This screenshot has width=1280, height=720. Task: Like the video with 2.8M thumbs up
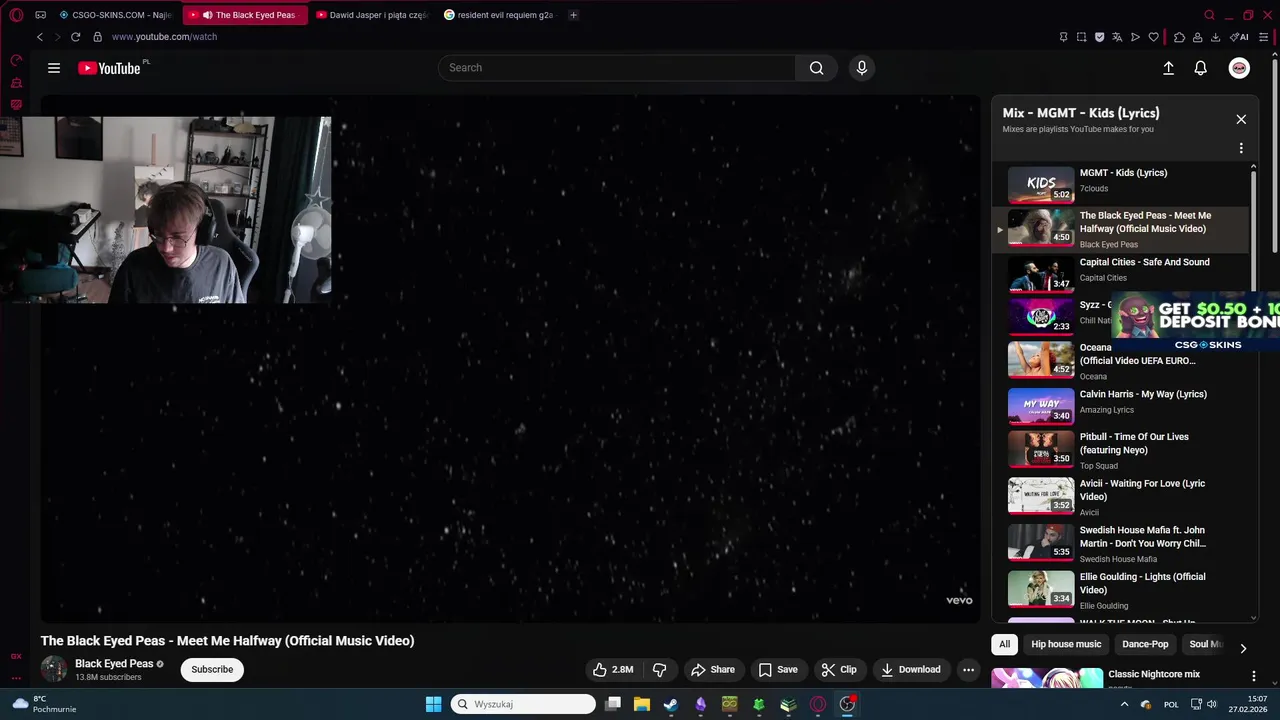tap(613, 669)
